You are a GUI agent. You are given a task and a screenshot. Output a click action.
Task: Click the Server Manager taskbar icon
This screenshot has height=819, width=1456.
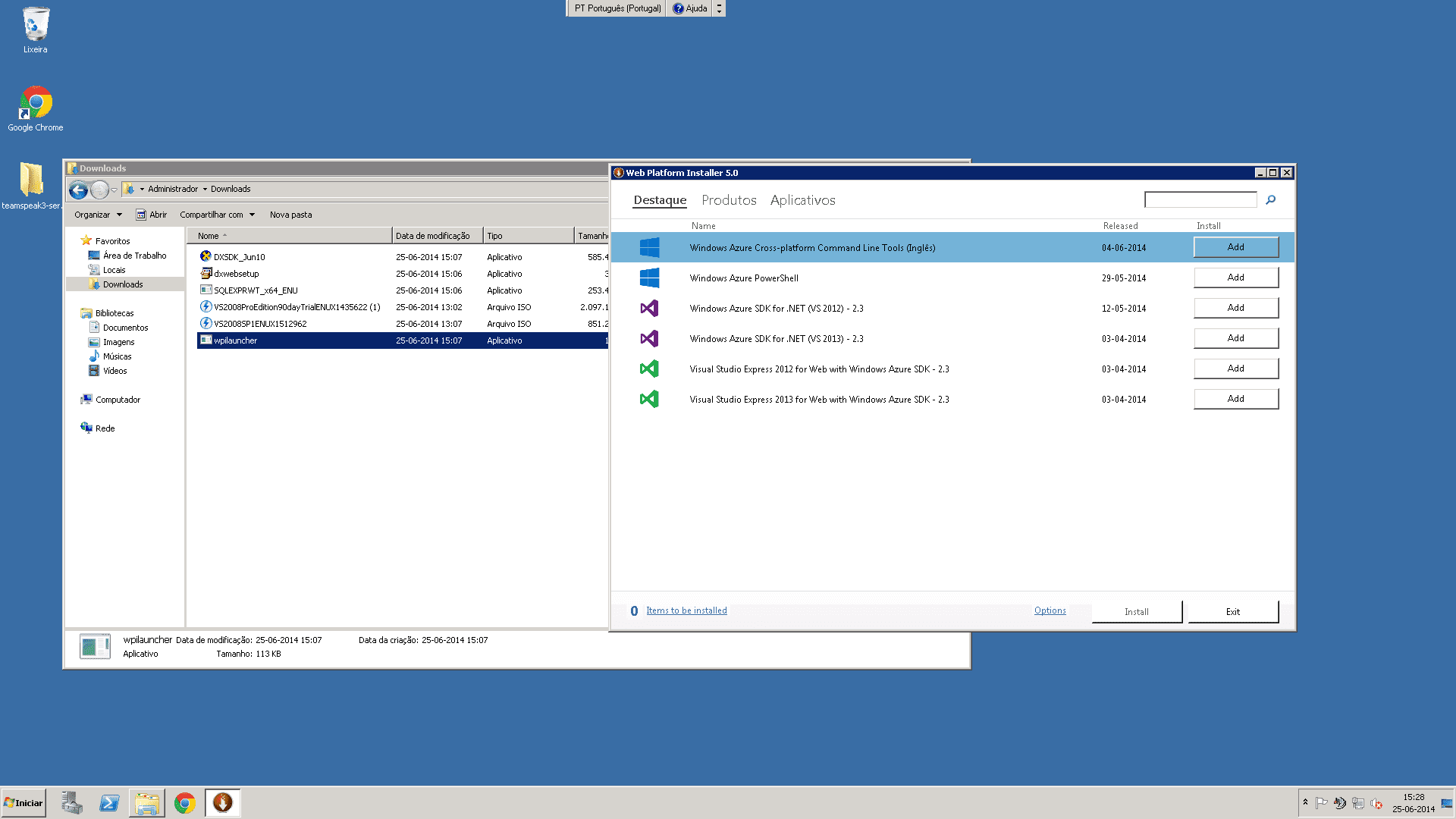click(x=72, y=803)
